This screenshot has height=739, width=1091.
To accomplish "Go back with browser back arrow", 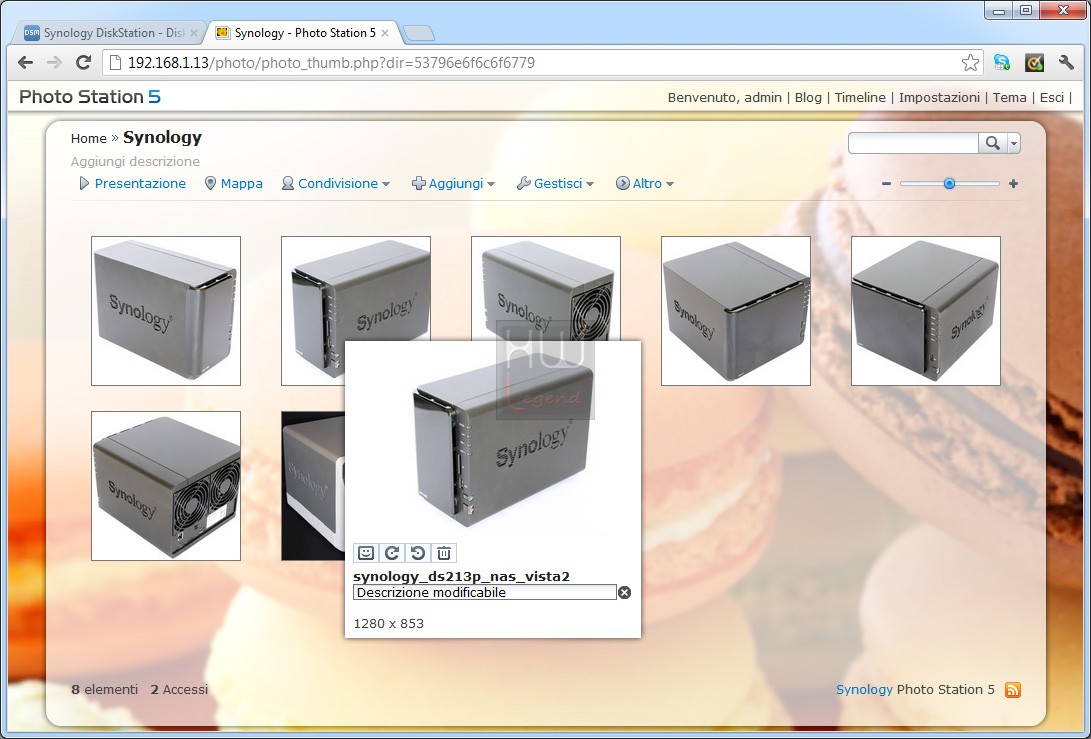I will pos(26,63).
